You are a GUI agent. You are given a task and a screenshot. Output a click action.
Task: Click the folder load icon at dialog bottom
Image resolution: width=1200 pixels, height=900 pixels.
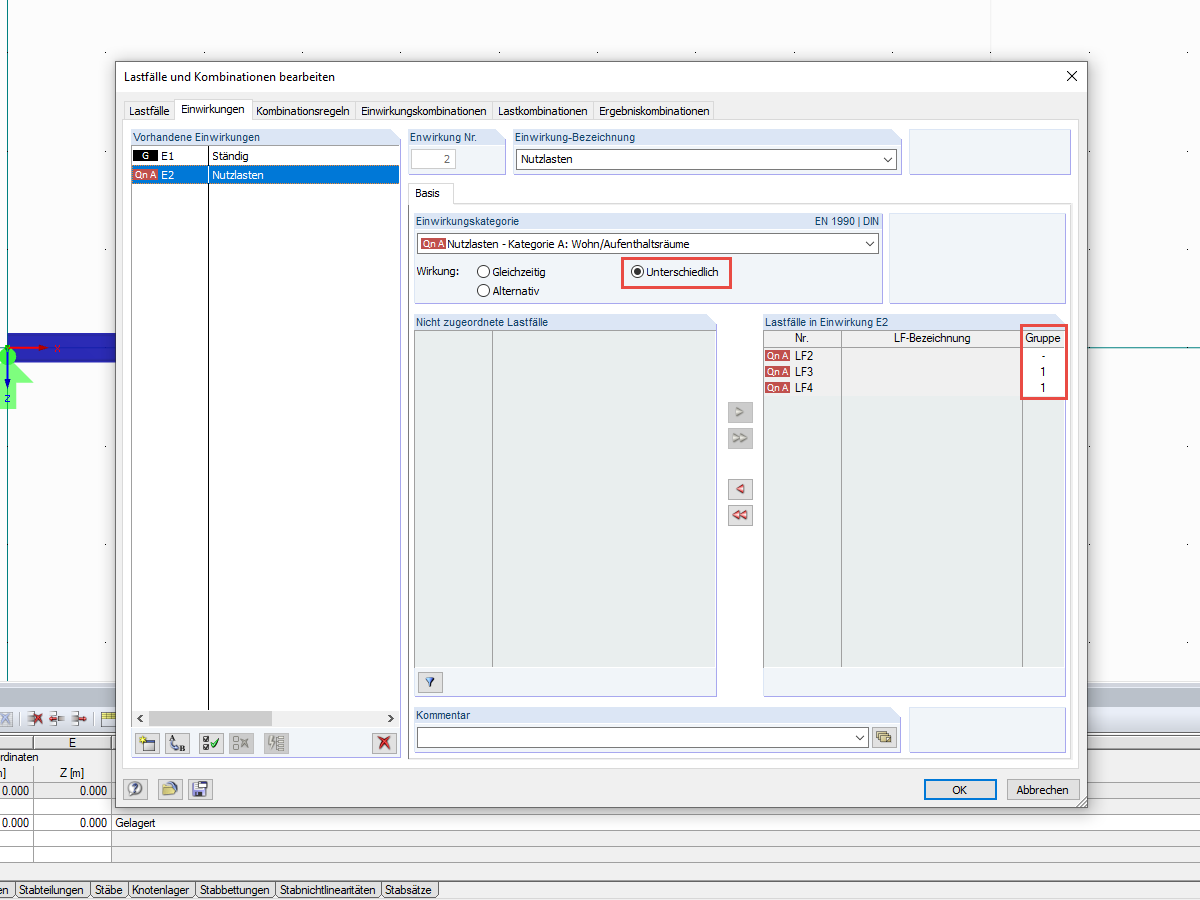click(170, 789)
